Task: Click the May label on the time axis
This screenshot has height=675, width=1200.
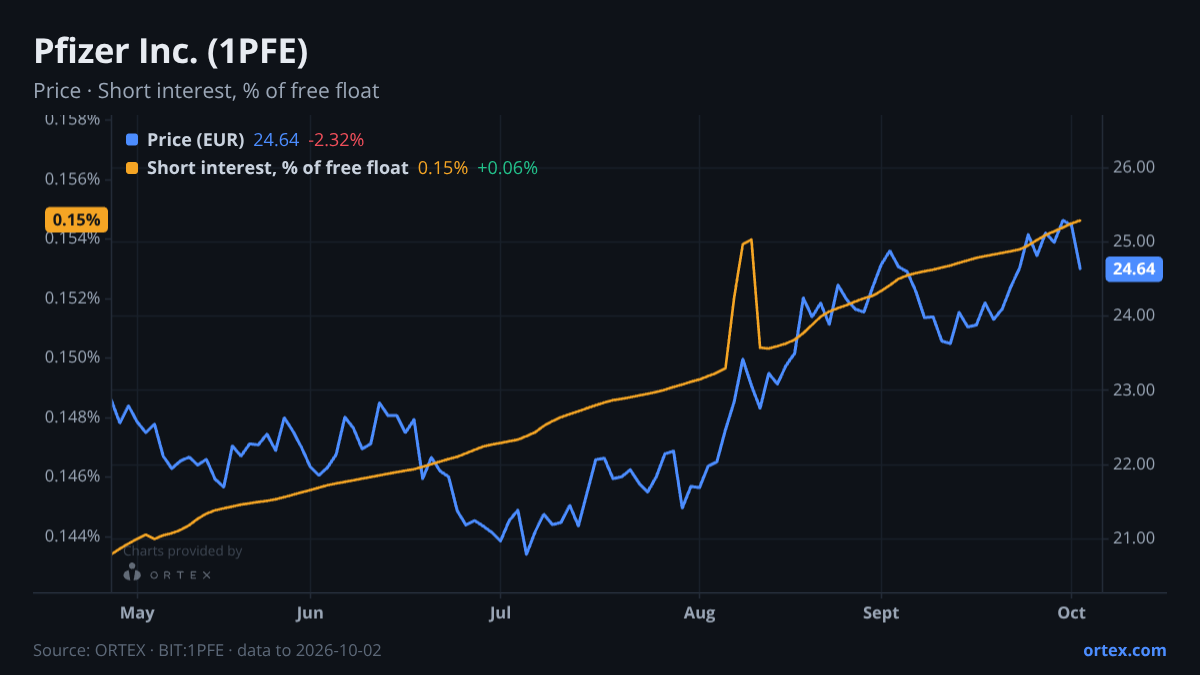Action: click(x=137, y=613)
